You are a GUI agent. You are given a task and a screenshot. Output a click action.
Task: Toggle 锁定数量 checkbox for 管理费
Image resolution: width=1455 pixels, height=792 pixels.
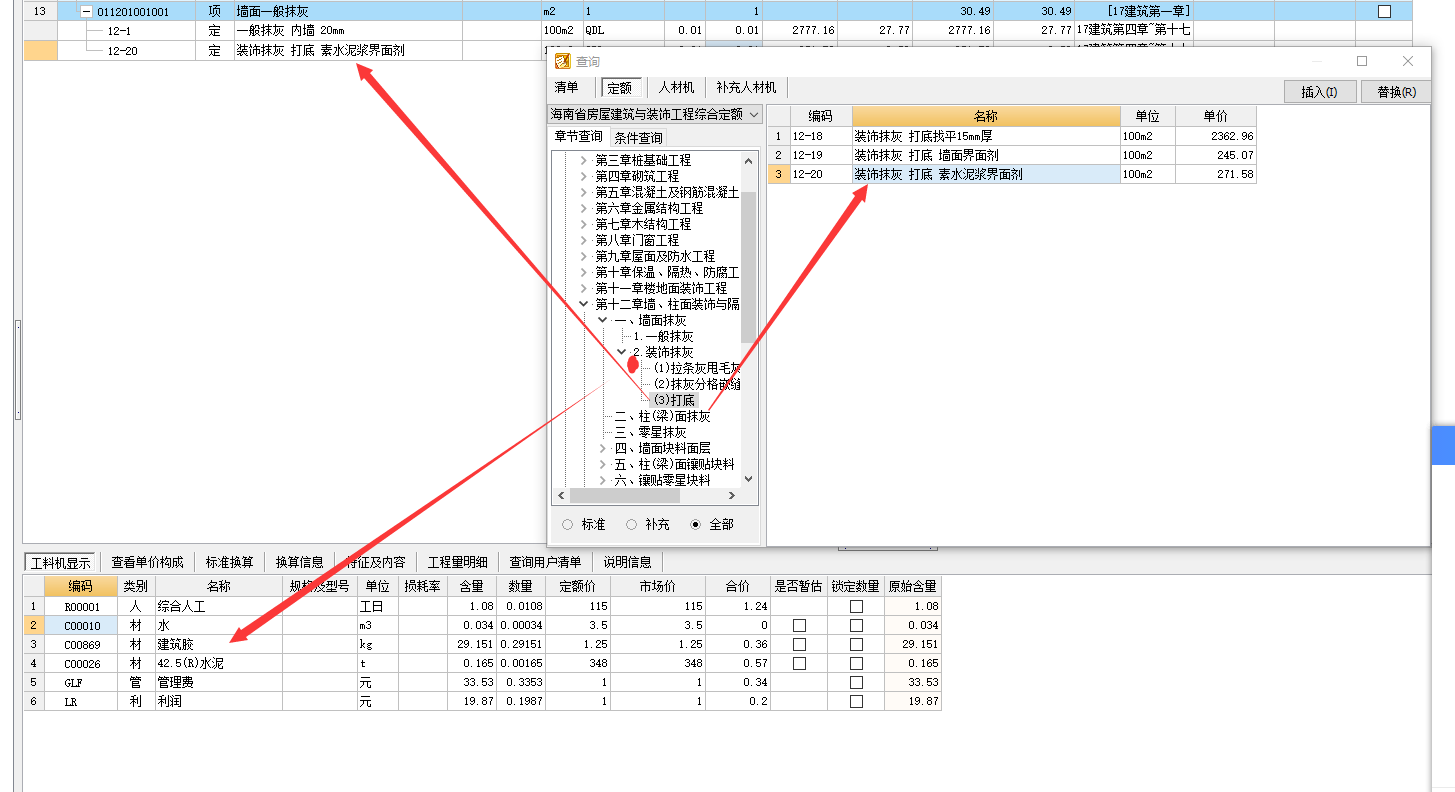click(x=856, y=682)
